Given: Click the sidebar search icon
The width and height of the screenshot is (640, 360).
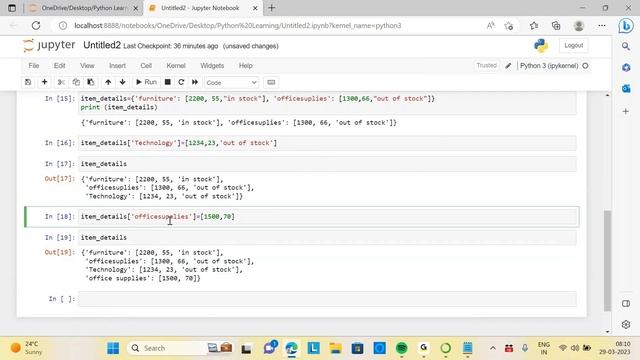Looking at the screenshot, I should pyautogui.click(x=626, y=47).
